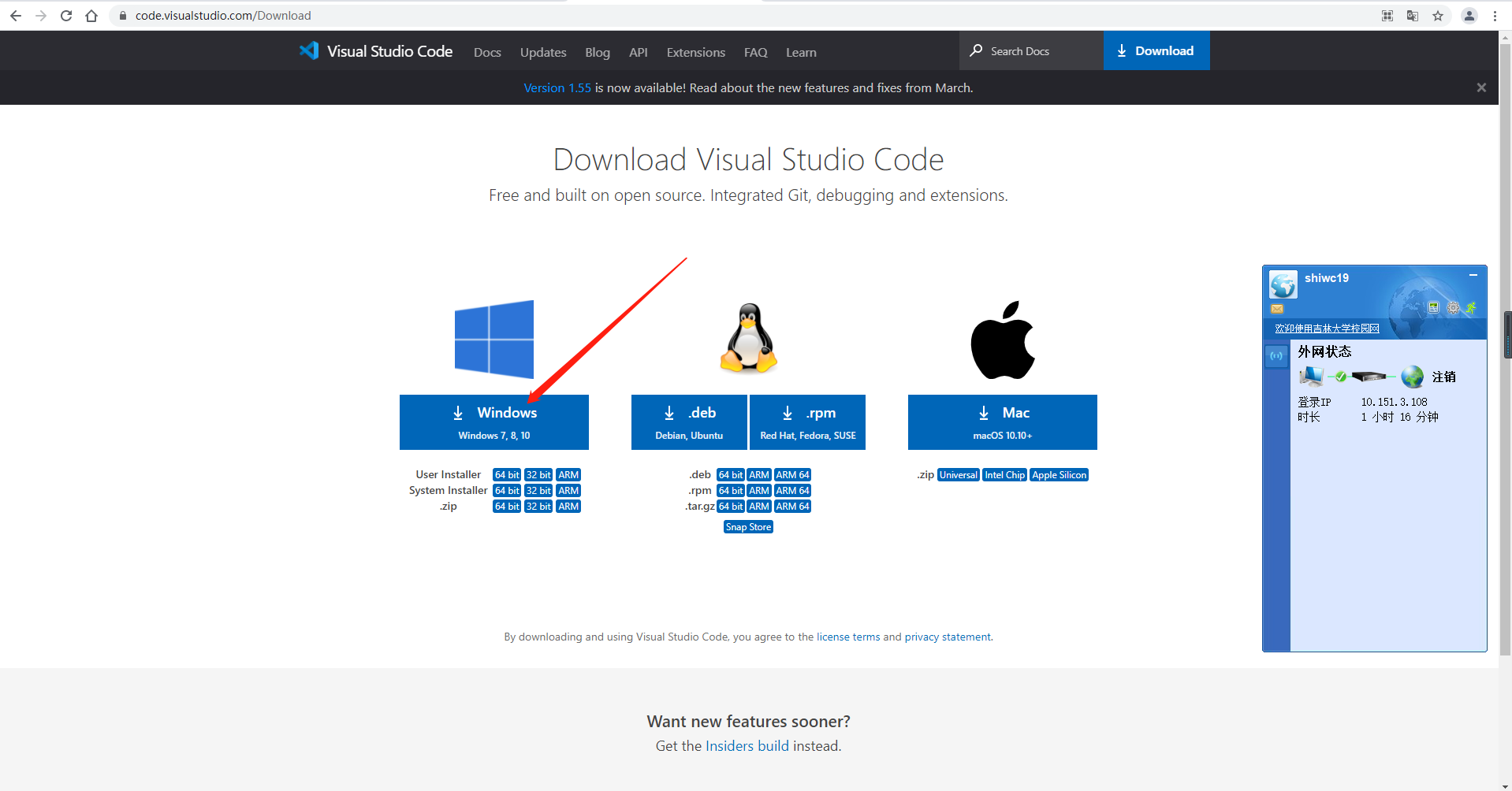Click the globe avatar in the shiwc19 widget

pyautogui.click(x=1283, y=286)
